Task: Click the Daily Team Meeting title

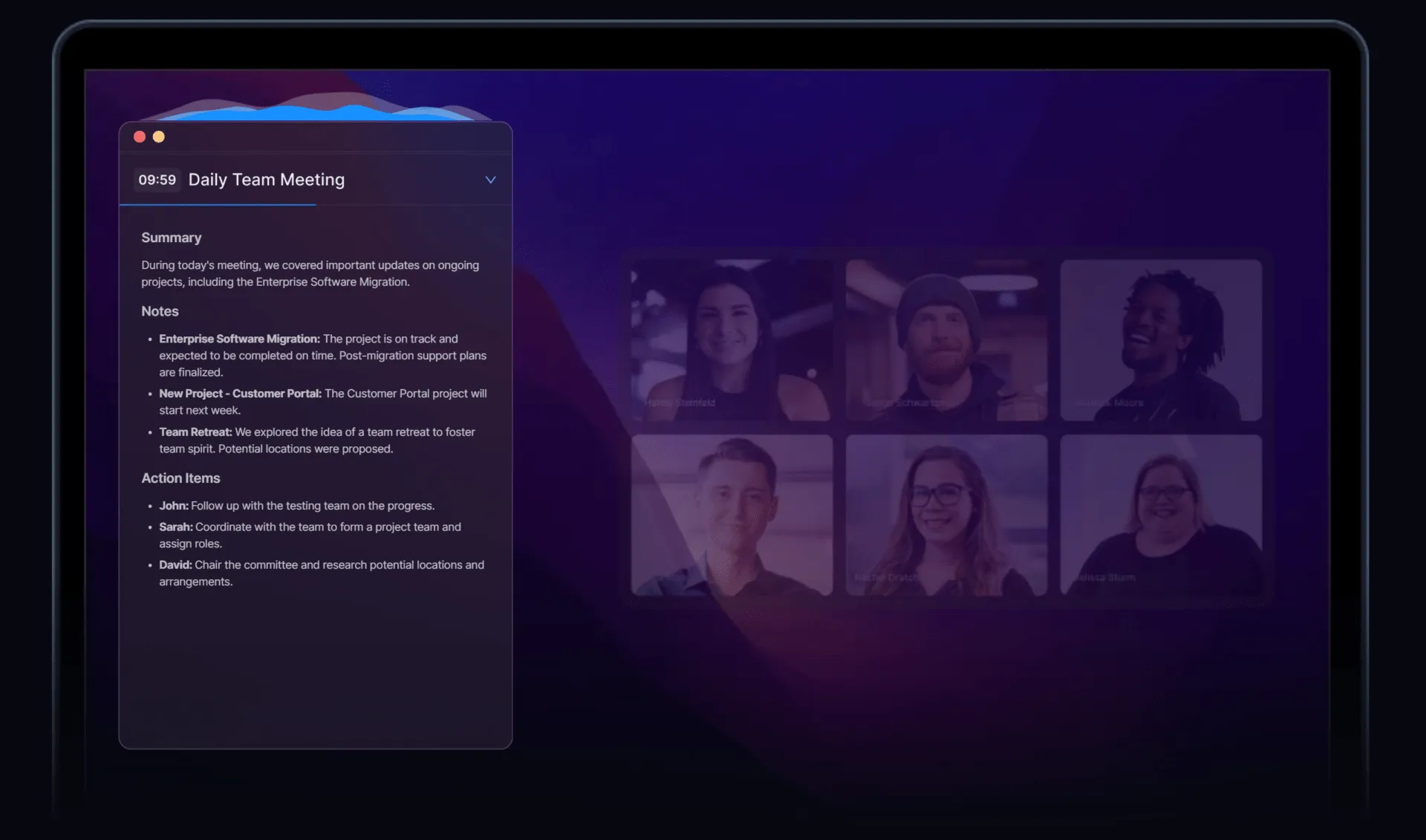Action: click(x=266, y=180)
